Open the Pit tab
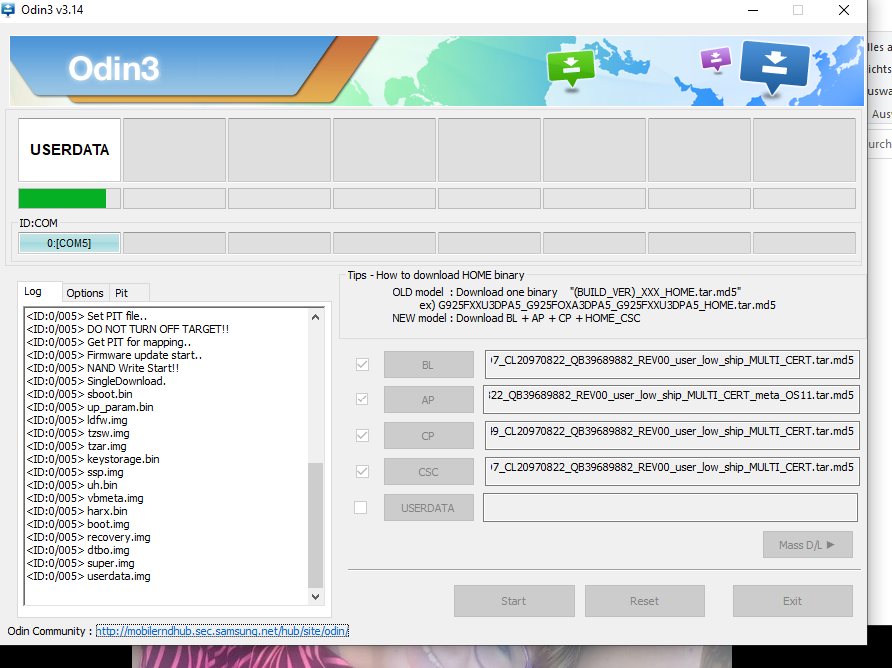The image size is (892, 668). pos(129,292)
